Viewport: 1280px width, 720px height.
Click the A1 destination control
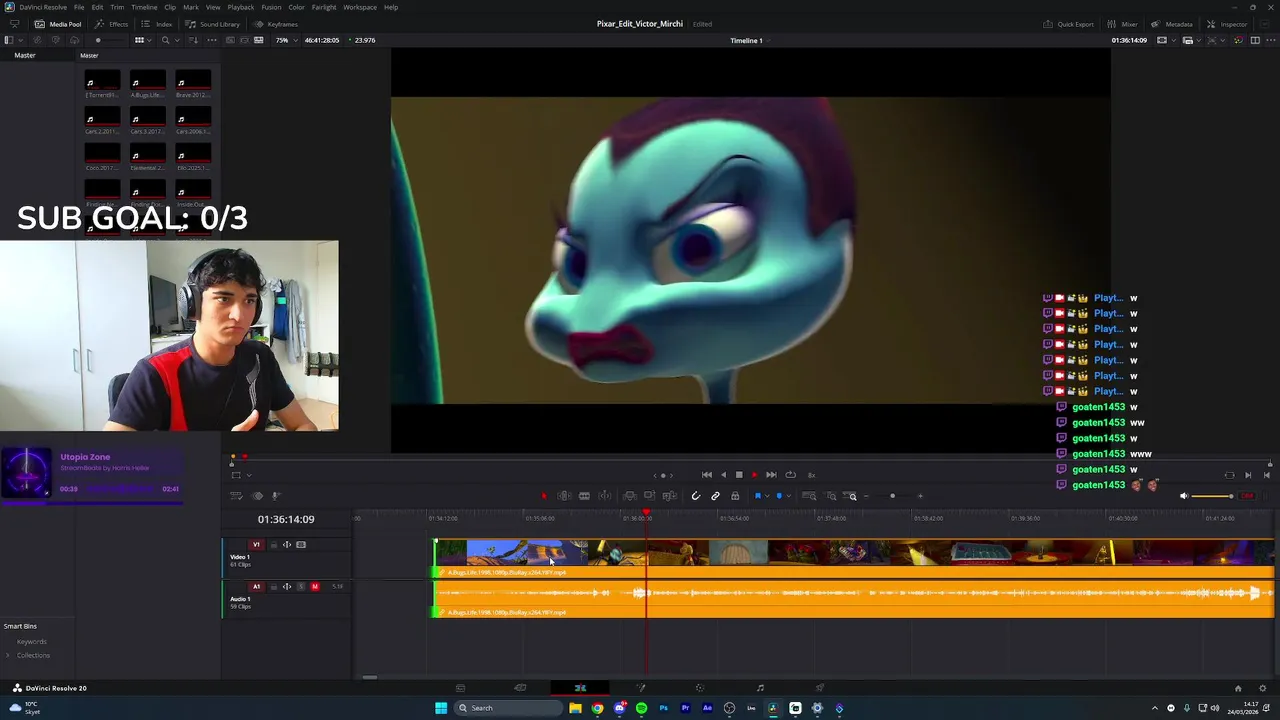point(256,587)
